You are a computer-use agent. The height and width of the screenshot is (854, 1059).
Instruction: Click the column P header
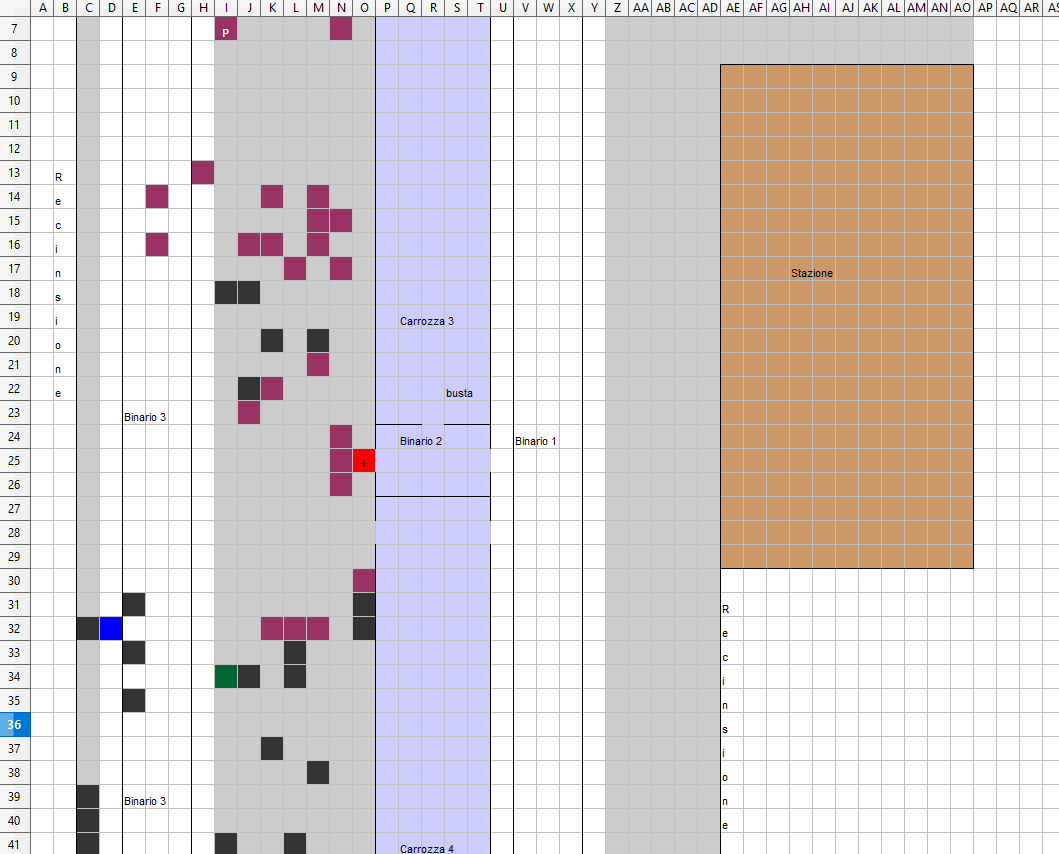[387, 8]
